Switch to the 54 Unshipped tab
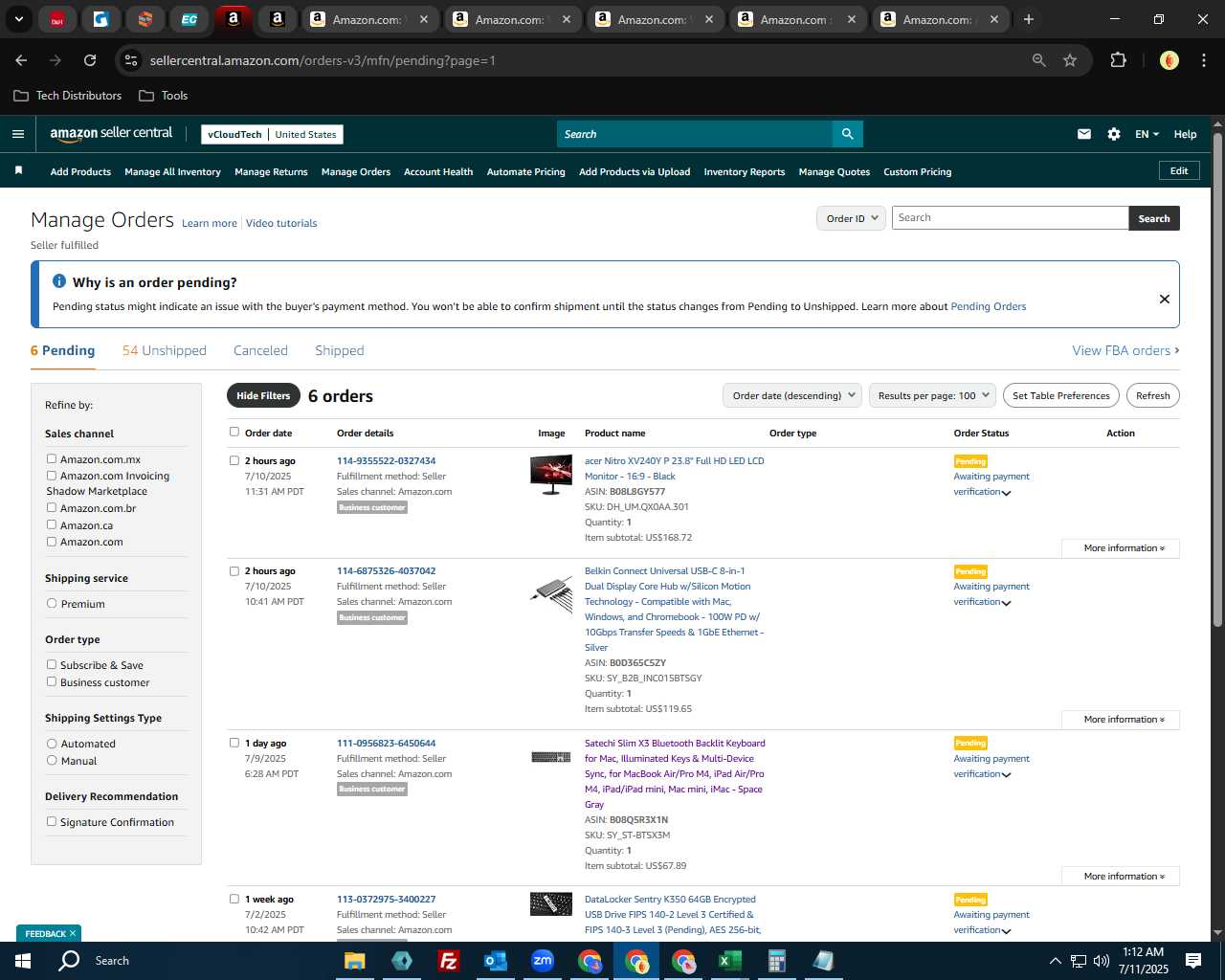The height and width of the screenshot is (980, 1225). pyautogui.click(x=165, y=350)
